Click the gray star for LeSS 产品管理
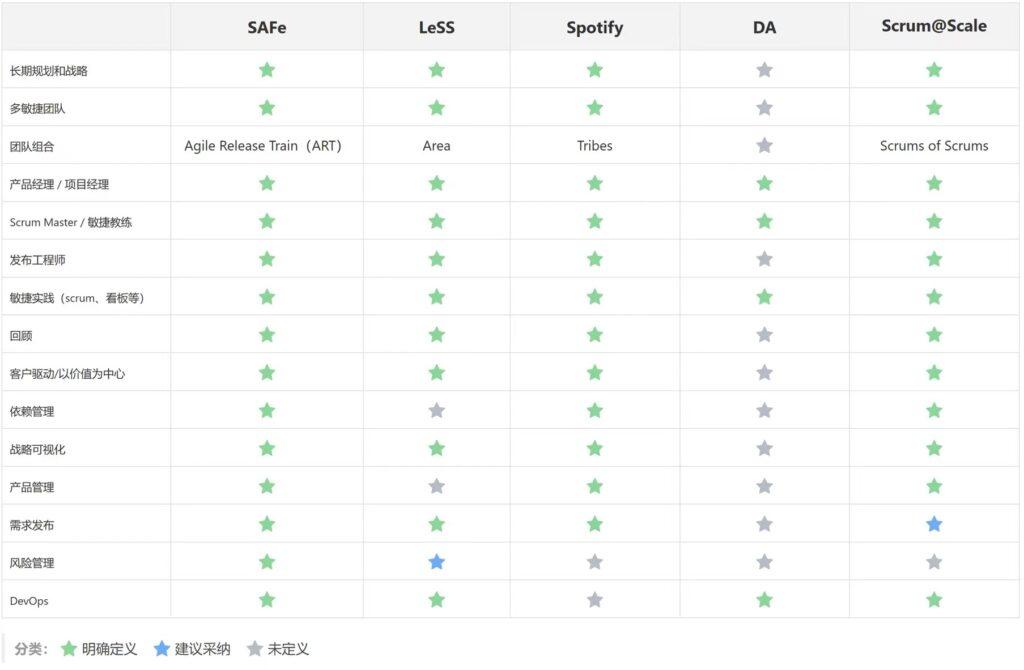The height and width of the screenshot is (670, 1024). [x=436, y=486]
